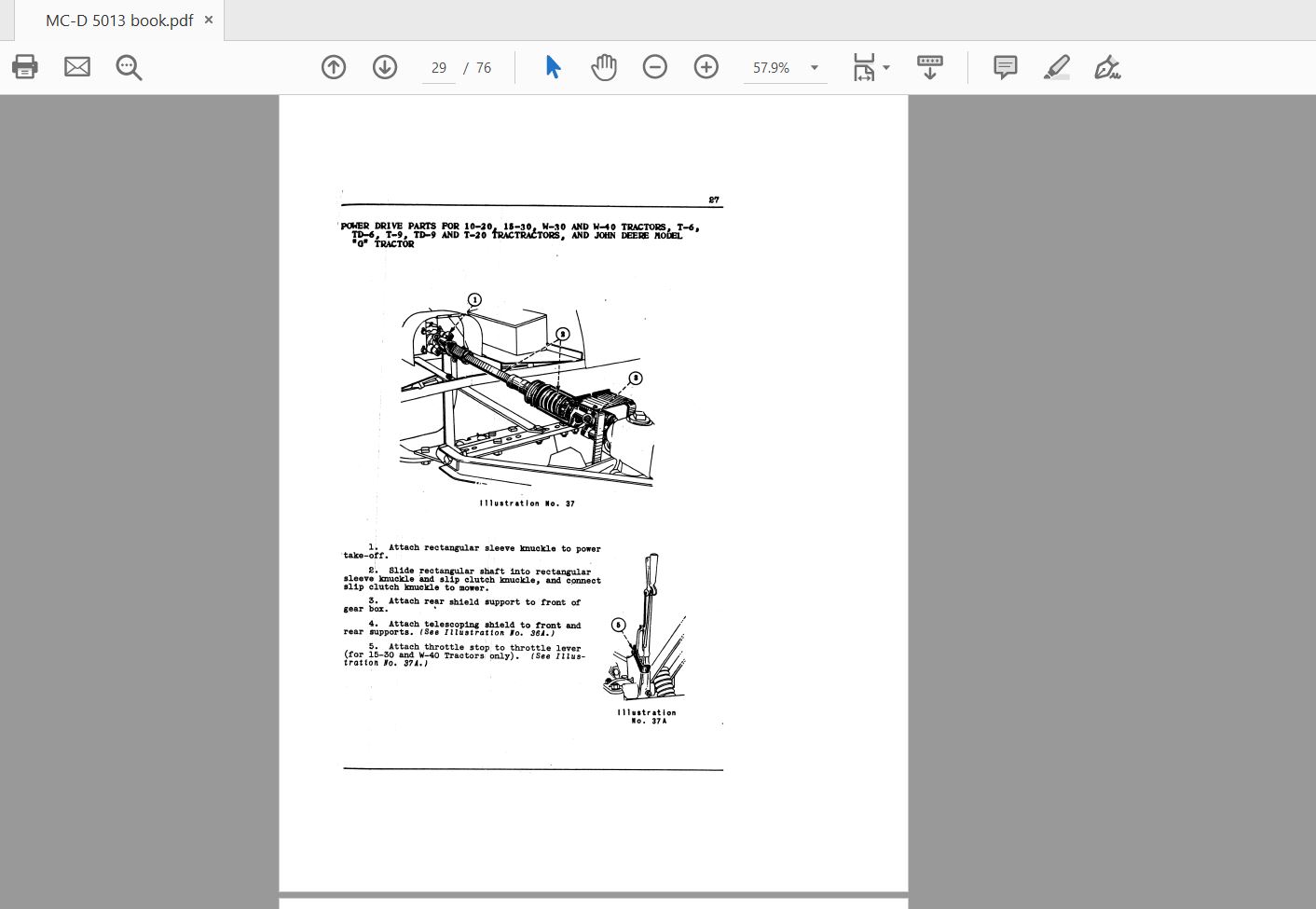
Task: Click the page number field showing 29
Action: (439, 68)
